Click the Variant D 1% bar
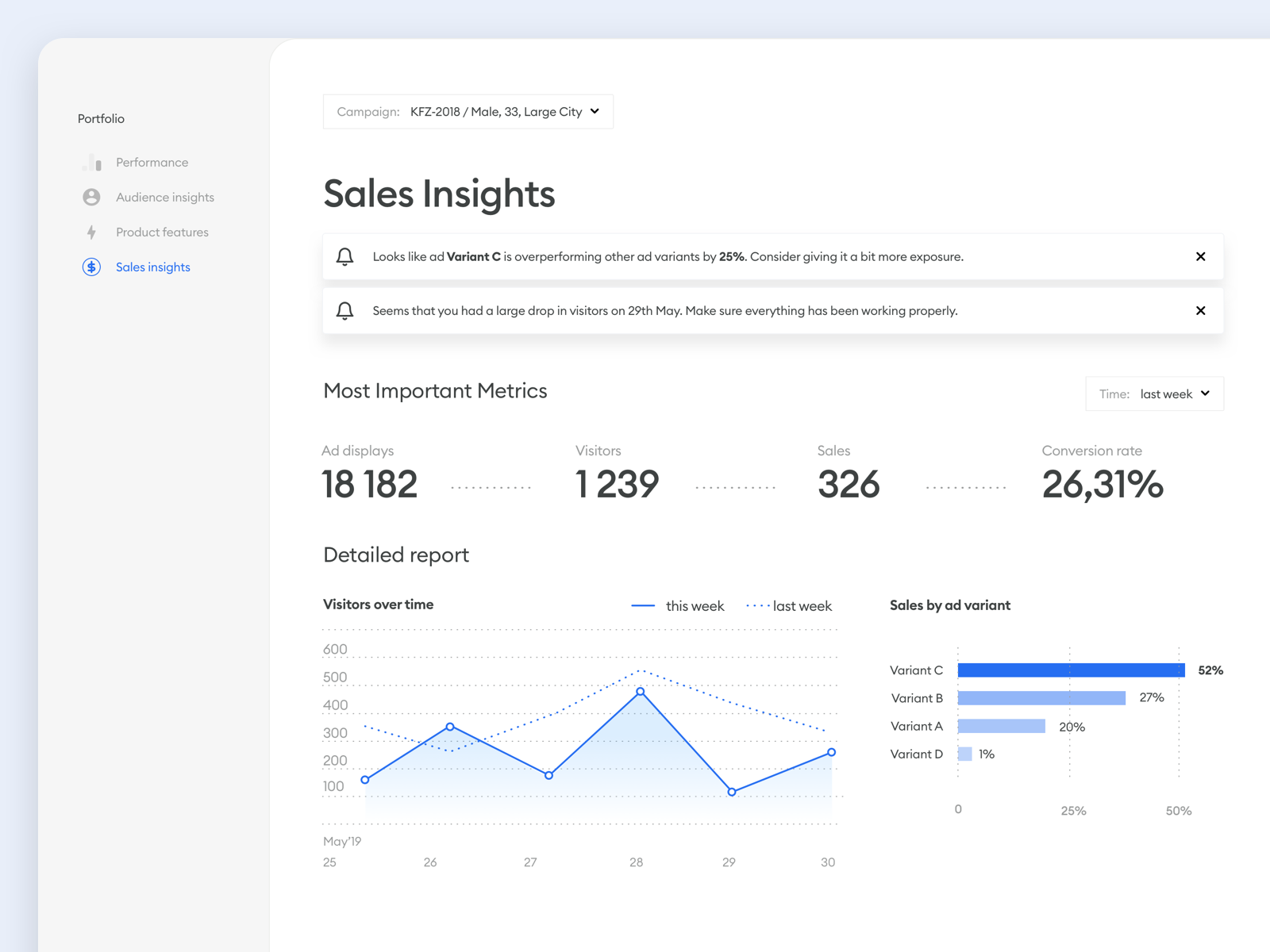 tap(965, 754)
